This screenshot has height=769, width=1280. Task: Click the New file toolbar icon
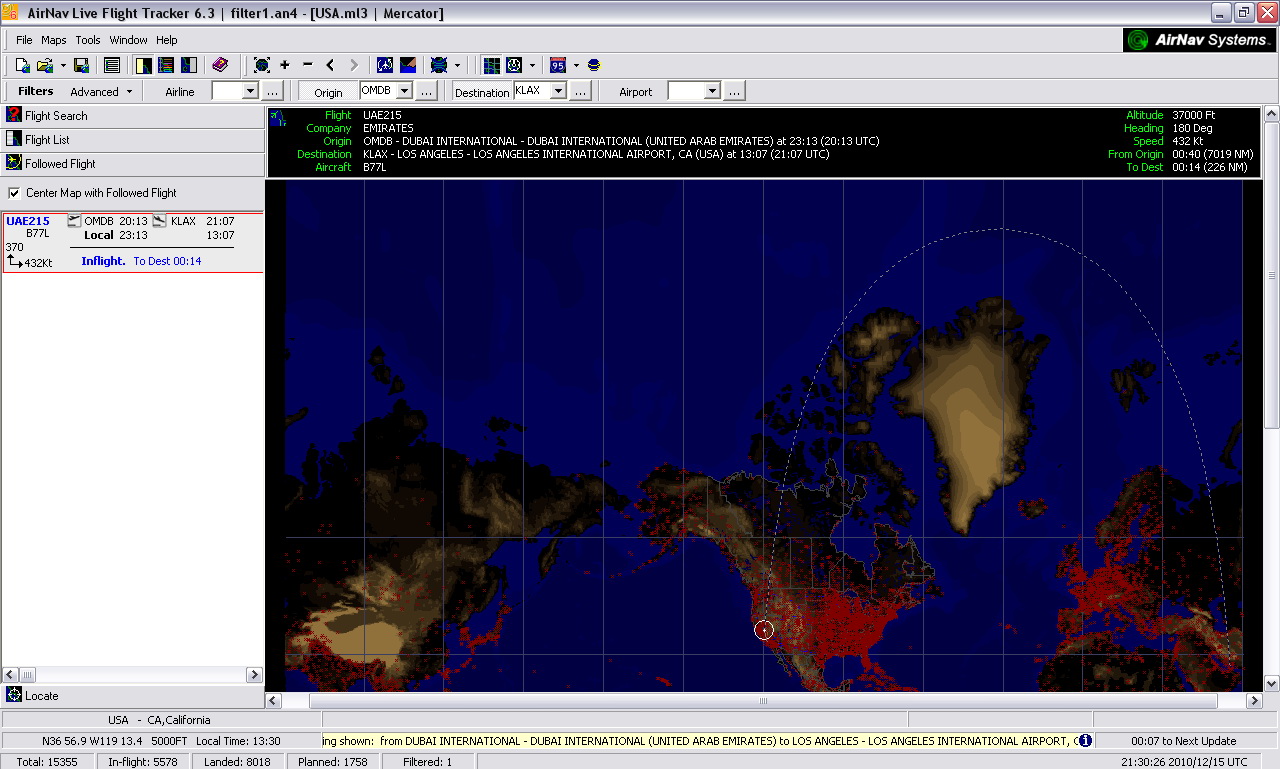point(22,65)
